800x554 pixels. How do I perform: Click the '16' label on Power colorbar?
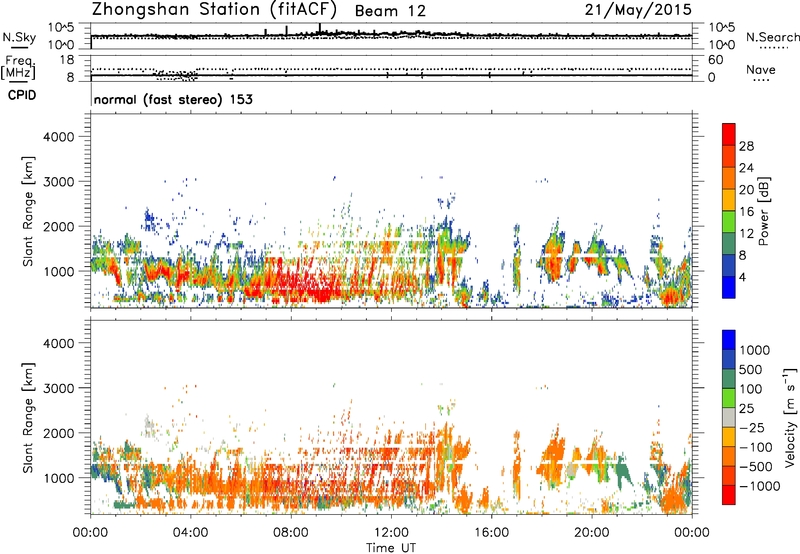click(x=746, y=212)
